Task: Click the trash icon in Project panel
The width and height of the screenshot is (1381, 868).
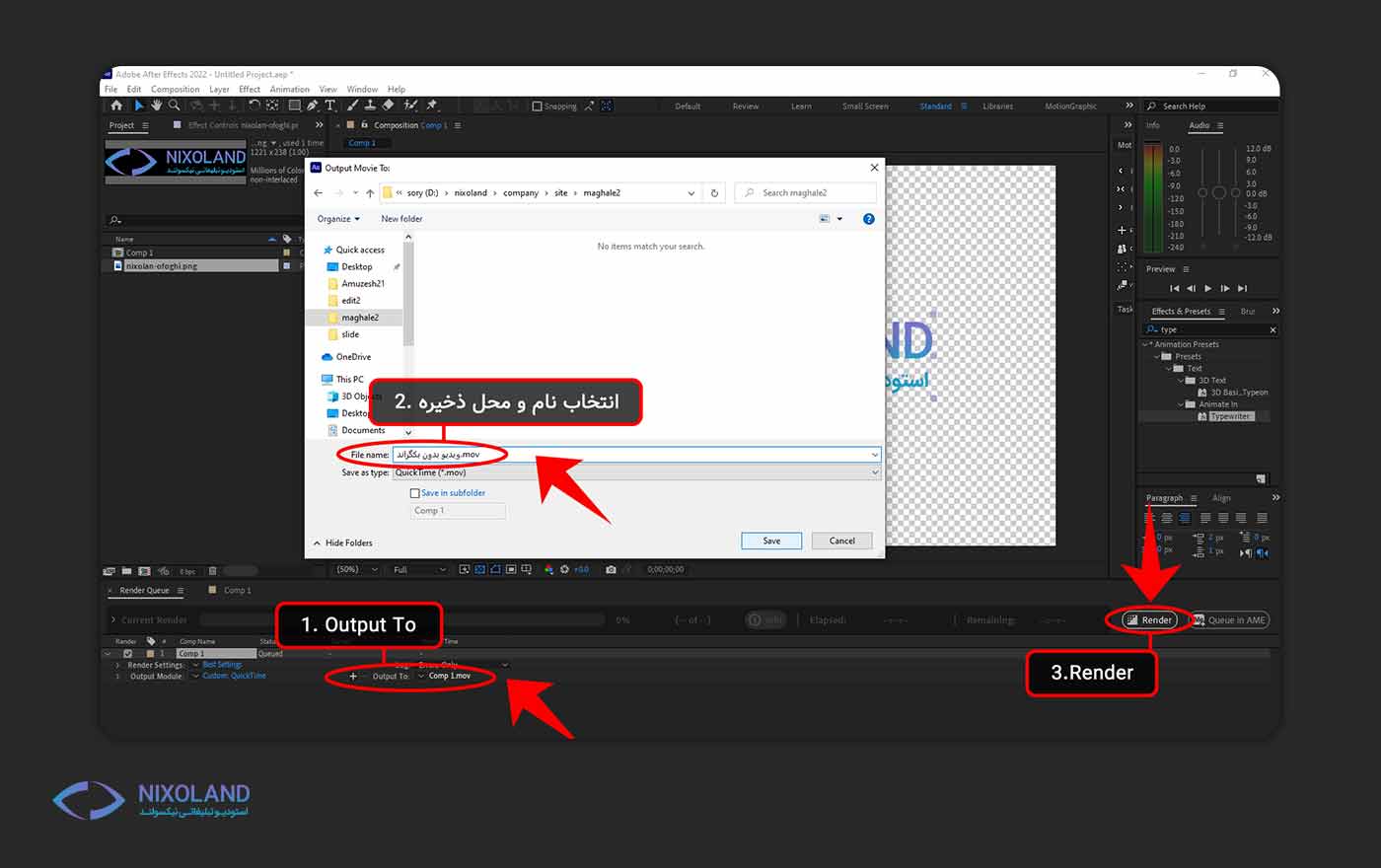Action: point(212,571)
